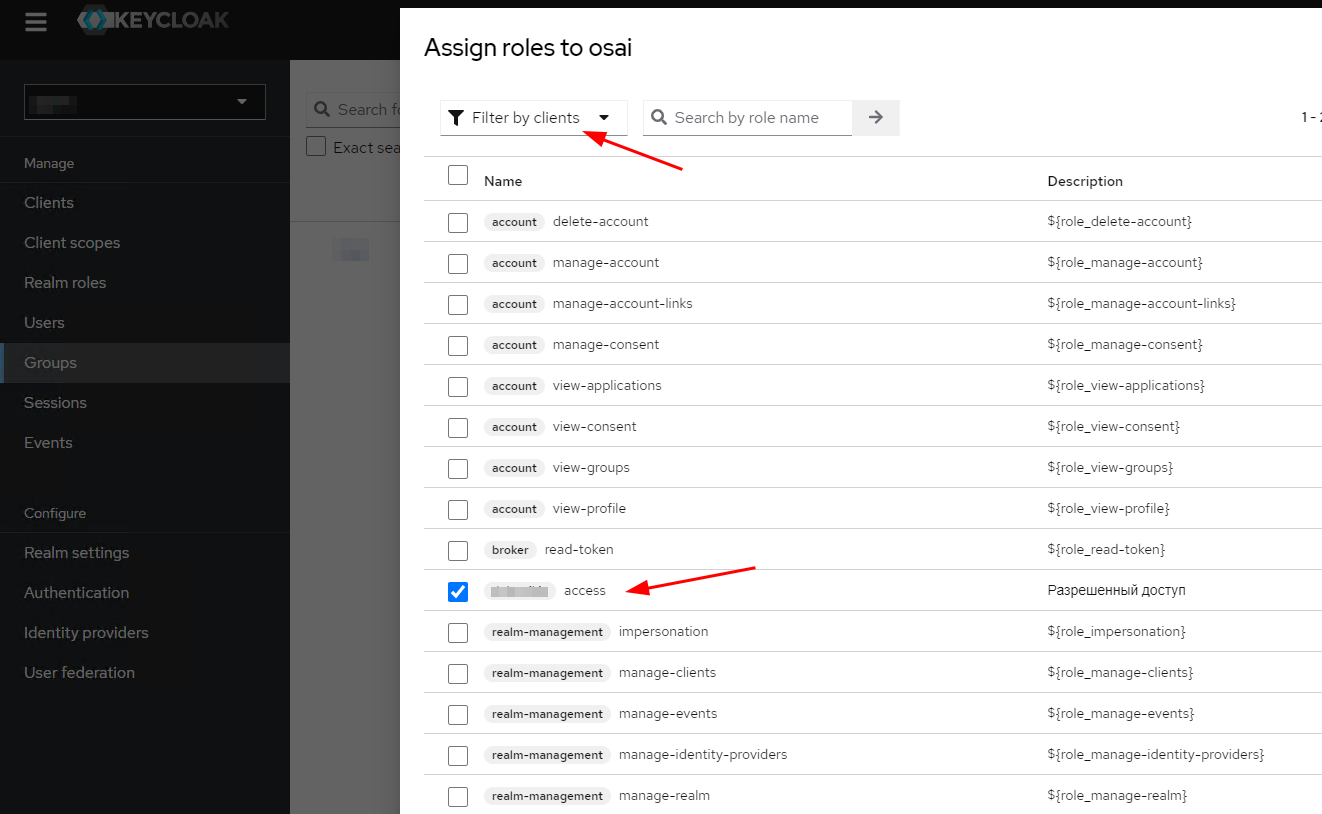The width and height of the screenshot is (1322, 814).
Task: Sort by the Name column header
Action: (503, 182)
